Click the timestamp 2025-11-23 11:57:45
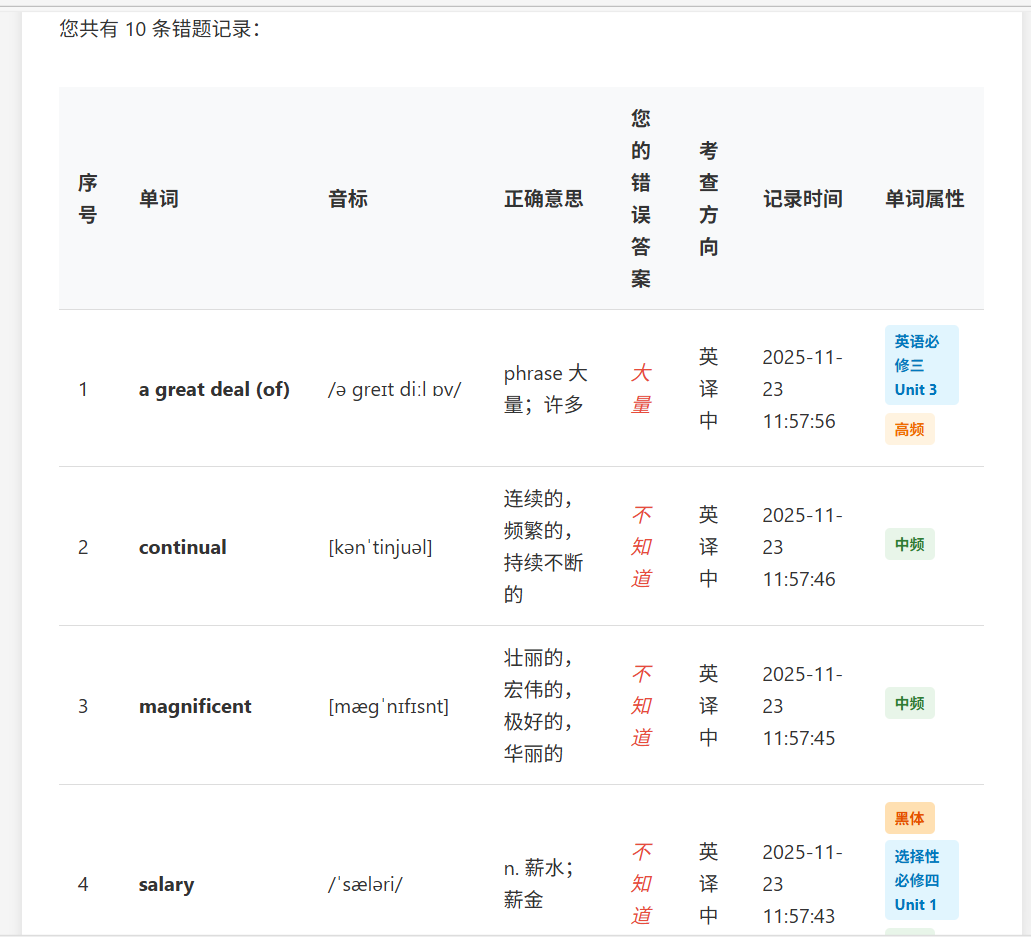 pos(802,706)
